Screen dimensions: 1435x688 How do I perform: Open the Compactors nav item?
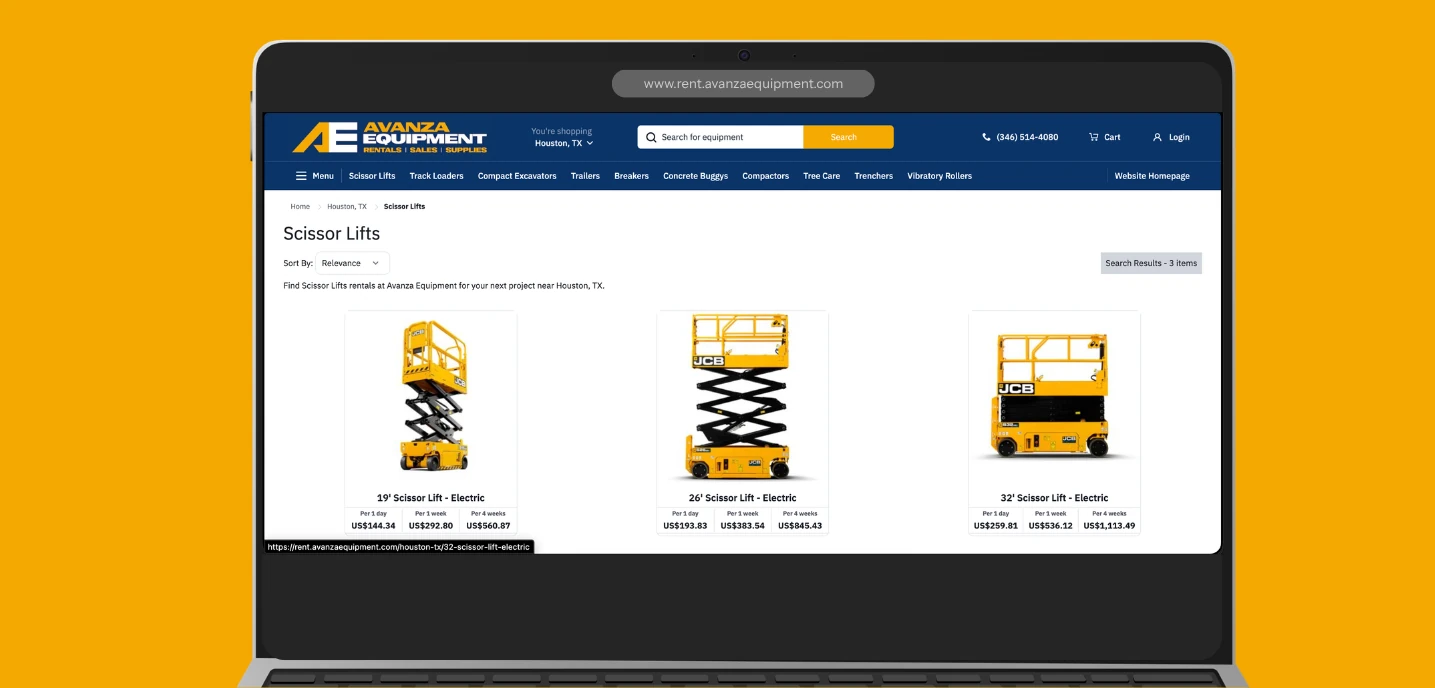click(765, 176)
